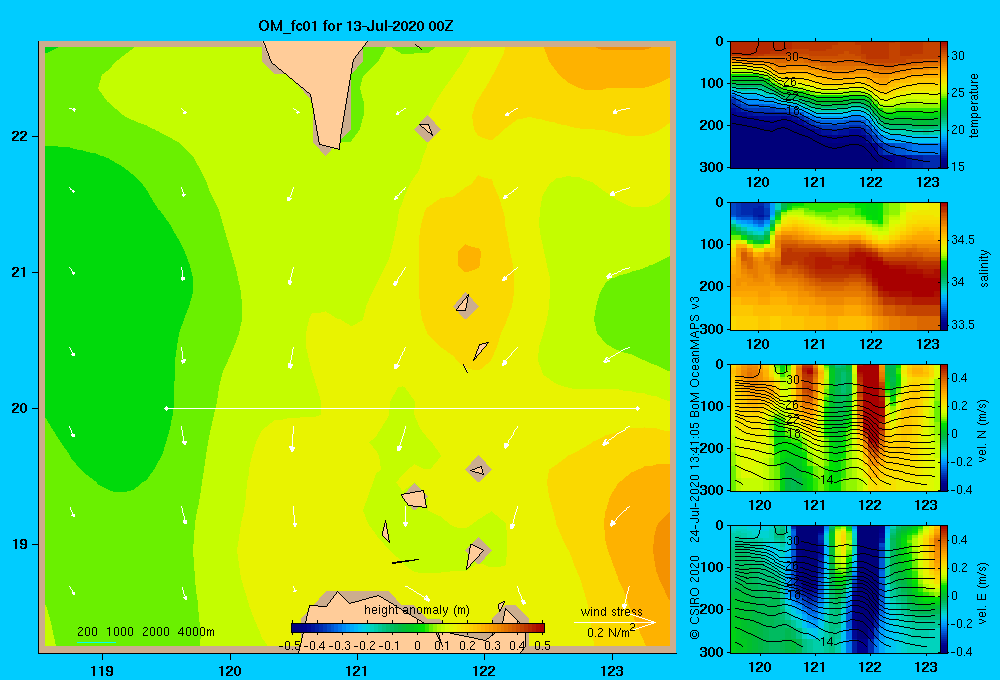Click latitude label 19 on main map
1000x680 pixels.
point(19,544)
